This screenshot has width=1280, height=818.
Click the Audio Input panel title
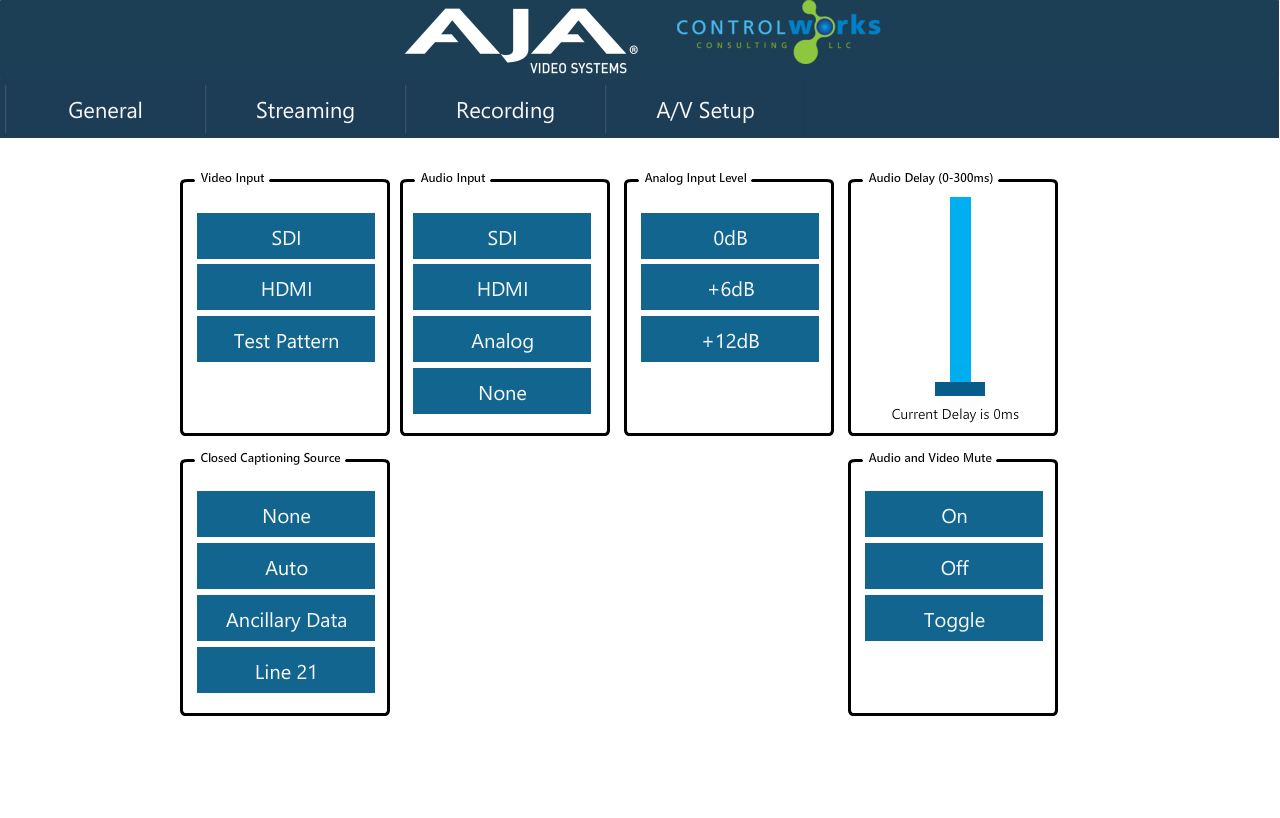453,178
